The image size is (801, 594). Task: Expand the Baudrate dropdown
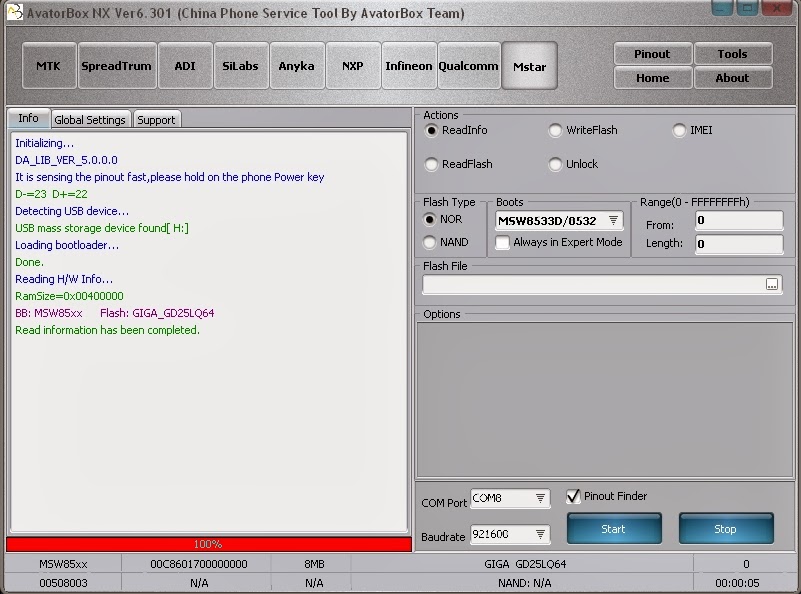tap(540, 534)
